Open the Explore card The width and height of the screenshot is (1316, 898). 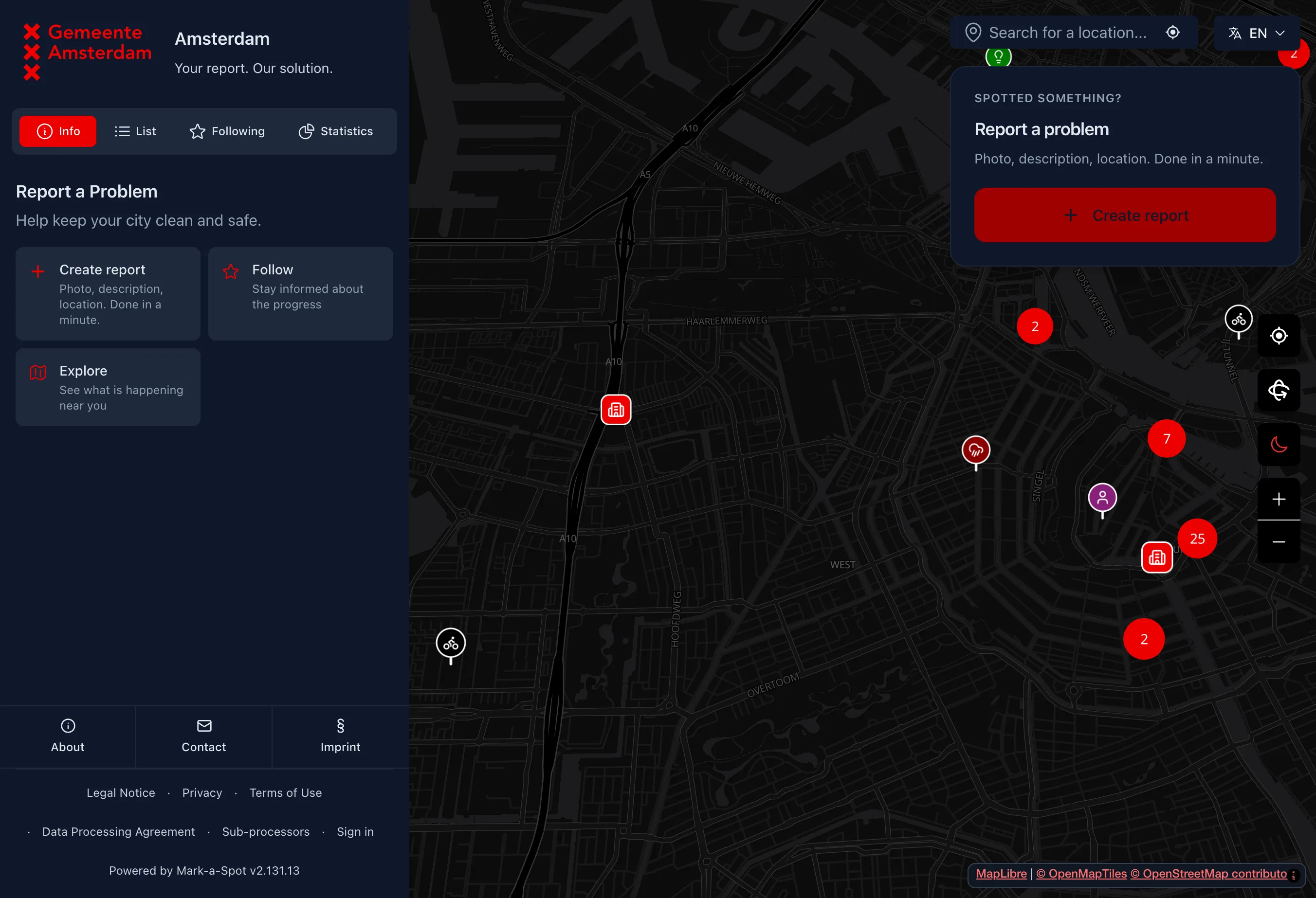coord(108,387)
